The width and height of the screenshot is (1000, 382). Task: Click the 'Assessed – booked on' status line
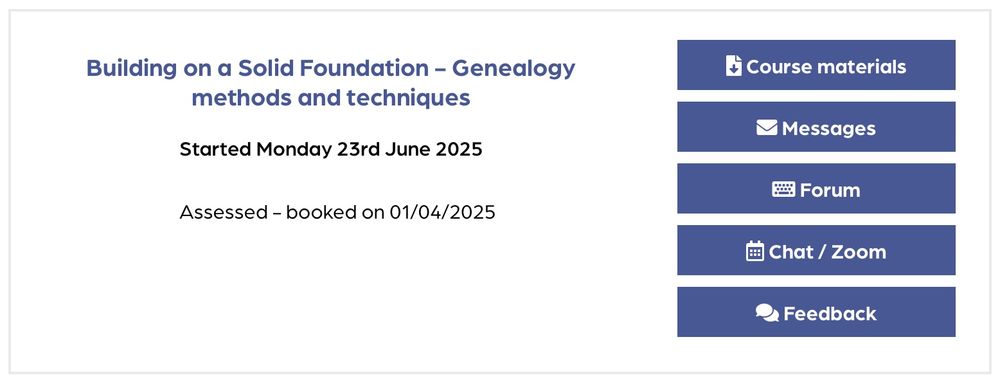[x=282, y=212]
